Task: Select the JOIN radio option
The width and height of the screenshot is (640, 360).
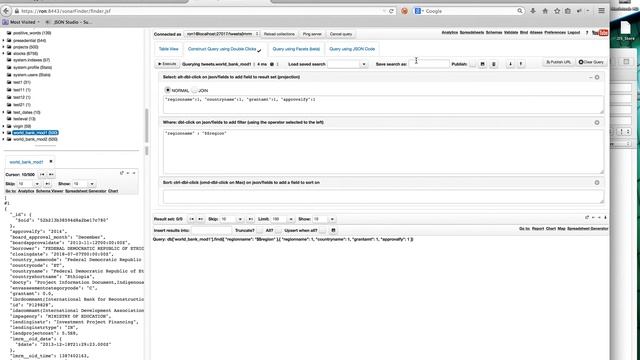Action: pos(194,90)
